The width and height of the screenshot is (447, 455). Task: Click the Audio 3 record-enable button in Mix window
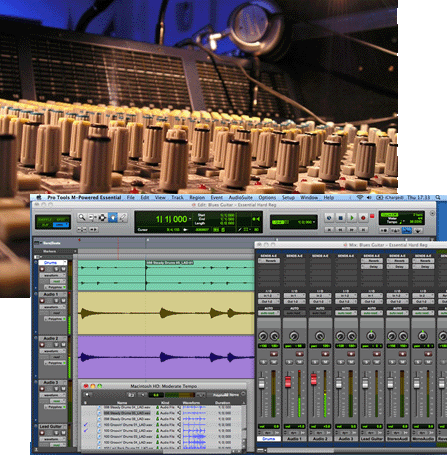pos(351,354)
